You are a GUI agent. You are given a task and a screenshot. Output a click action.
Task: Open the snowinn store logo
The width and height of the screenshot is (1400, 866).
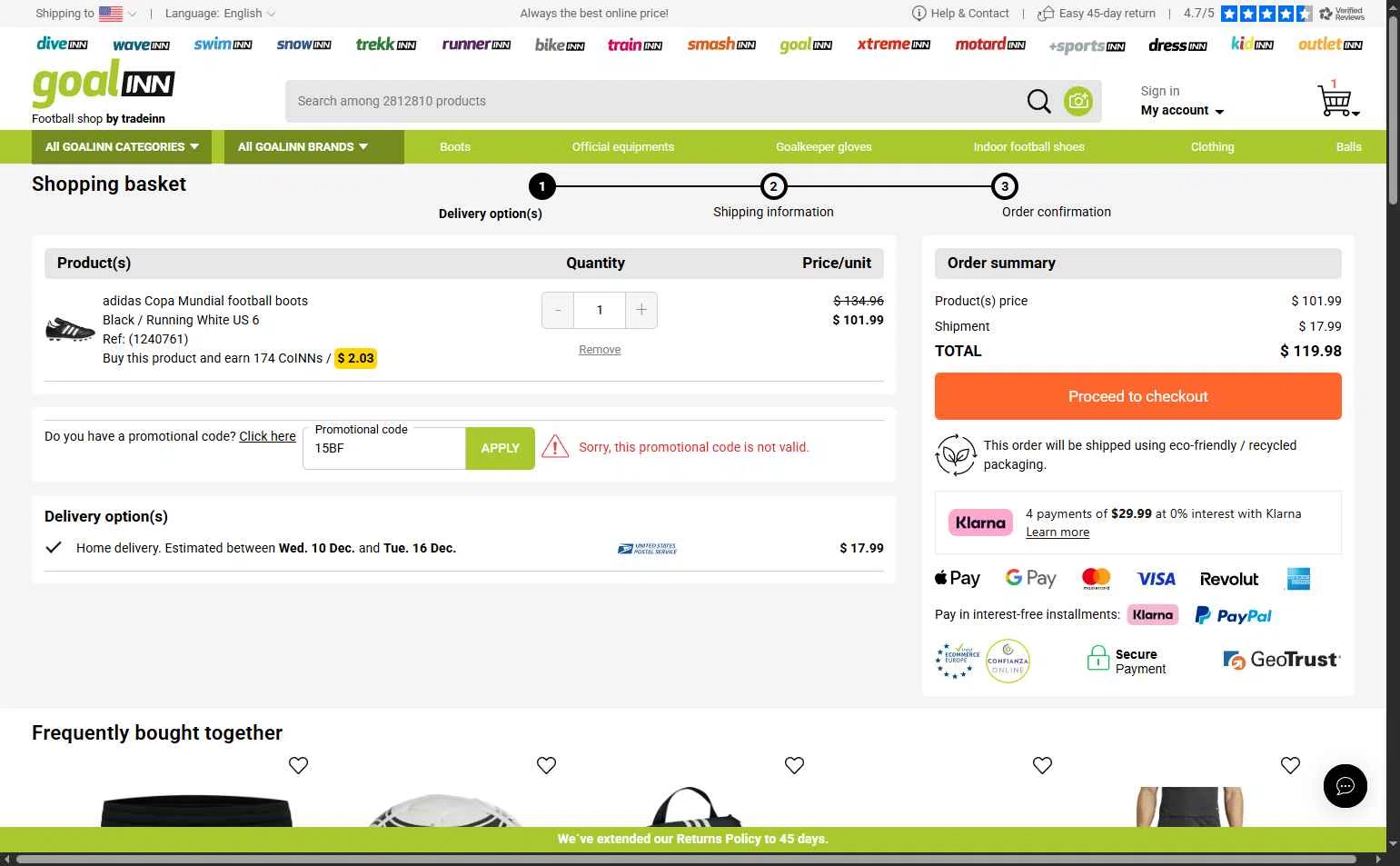[x=303, y=44]
